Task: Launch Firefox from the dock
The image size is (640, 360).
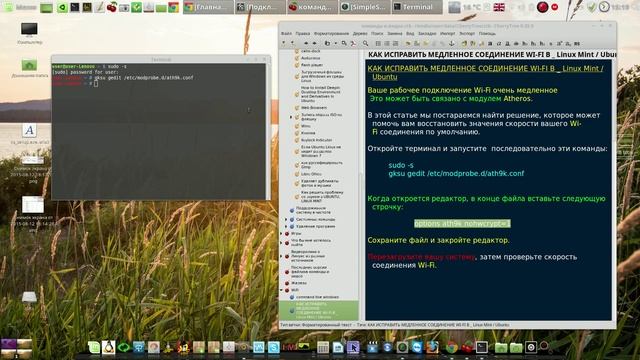Action: (433, 347)
